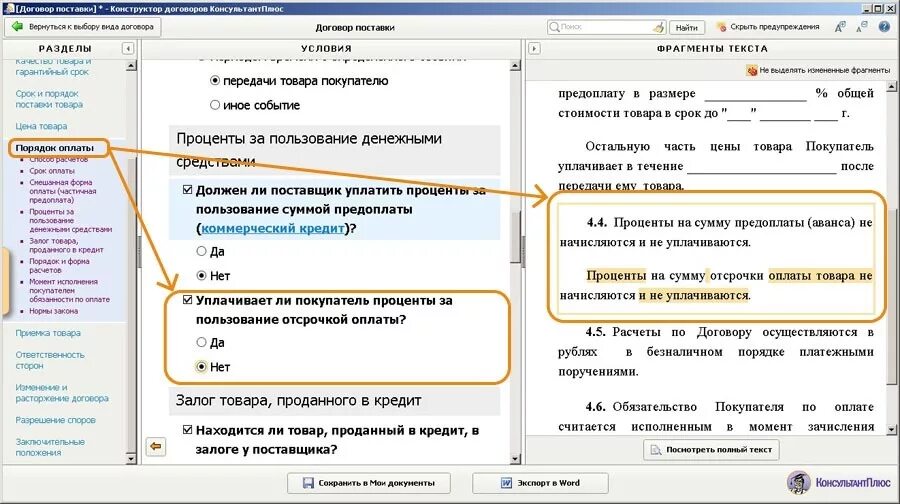This screenshot has height=504, width=900.
Task: Click the down arrow of Условия scrollbar
Action: pos(515,459)
